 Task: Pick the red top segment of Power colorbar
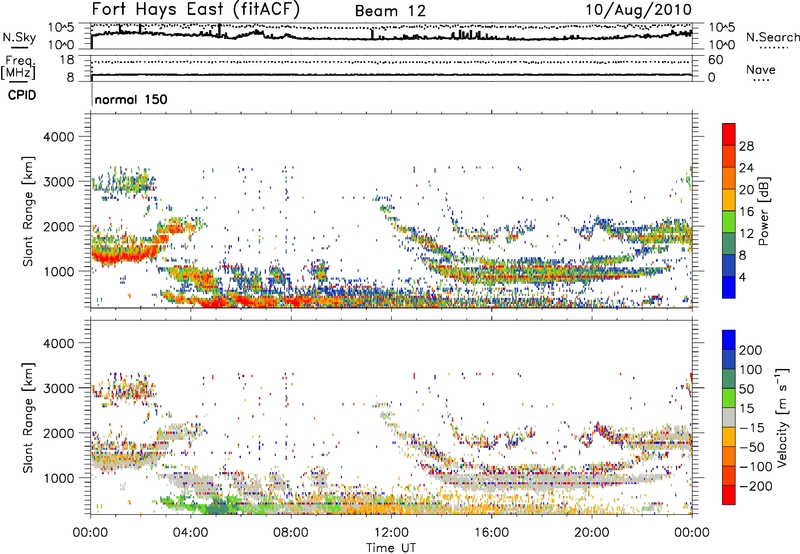coord(729,134)
